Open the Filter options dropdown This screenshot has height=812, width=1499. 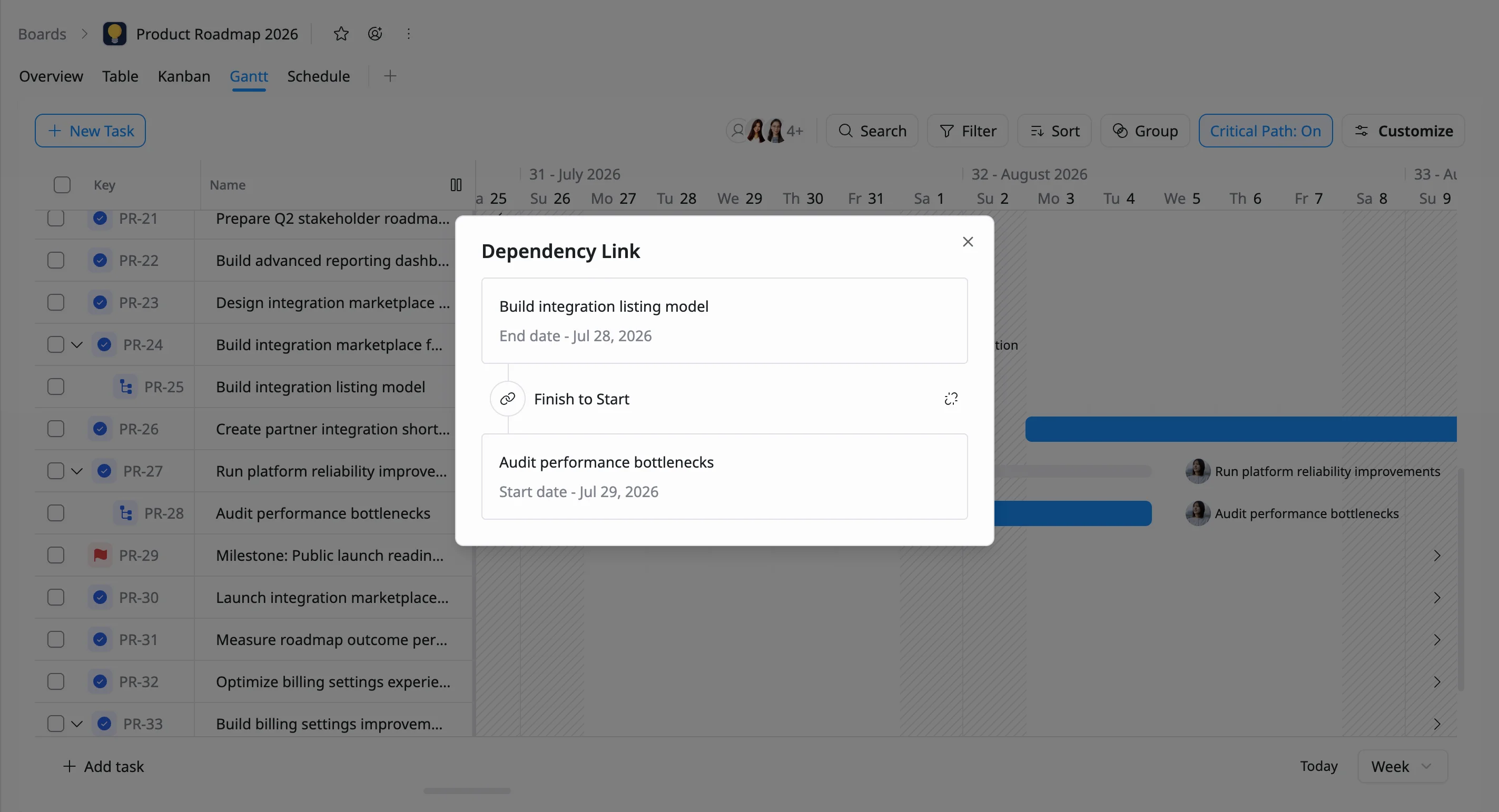click(967, 131)
